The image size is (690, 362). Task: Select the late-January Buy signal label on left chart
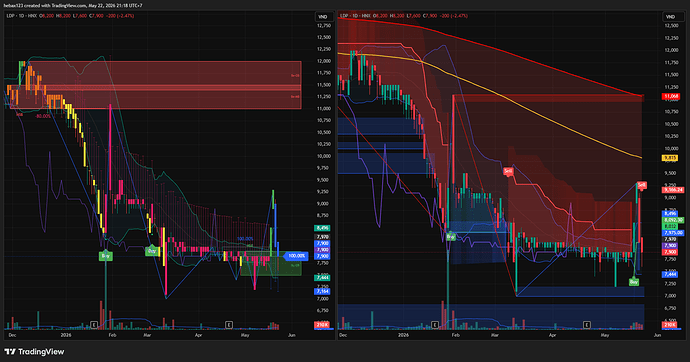point(106,256)
